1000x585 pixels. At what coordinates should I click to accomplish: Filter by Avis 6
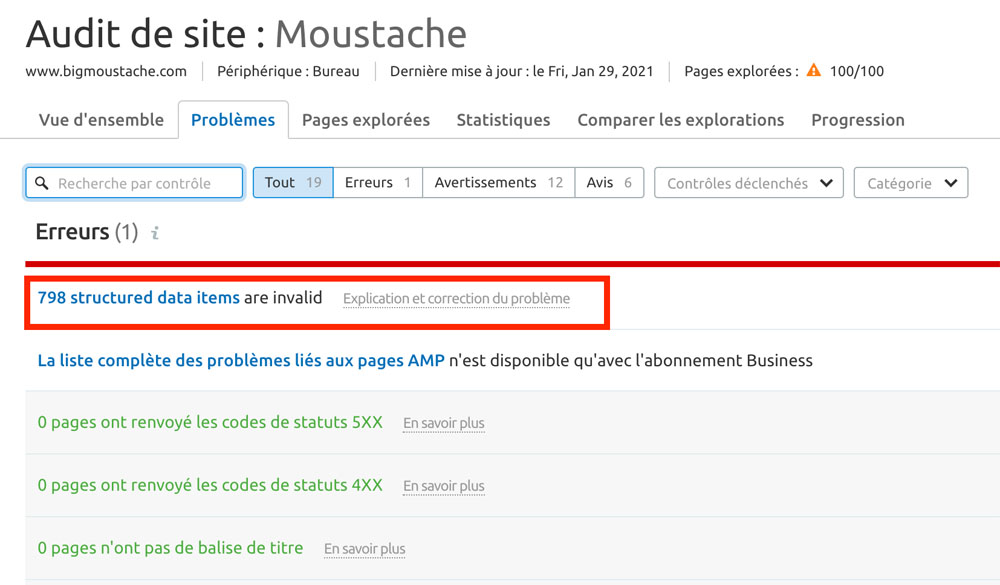[609, 182]
